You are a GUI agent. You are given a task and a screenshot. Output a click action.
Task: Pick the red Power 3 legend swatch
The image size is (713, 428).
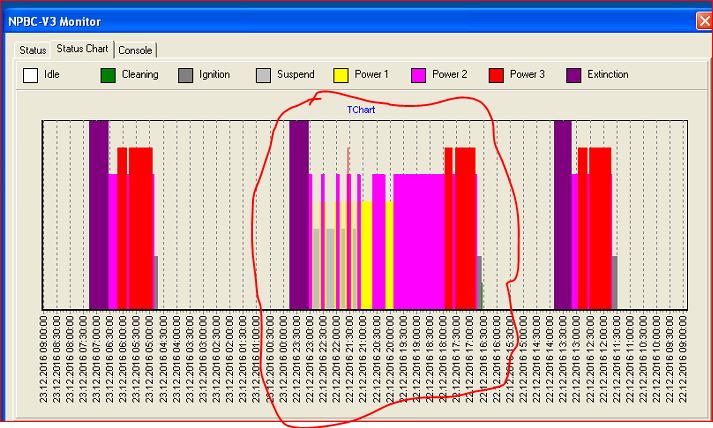pyautogui.click(x=495, y=75)
